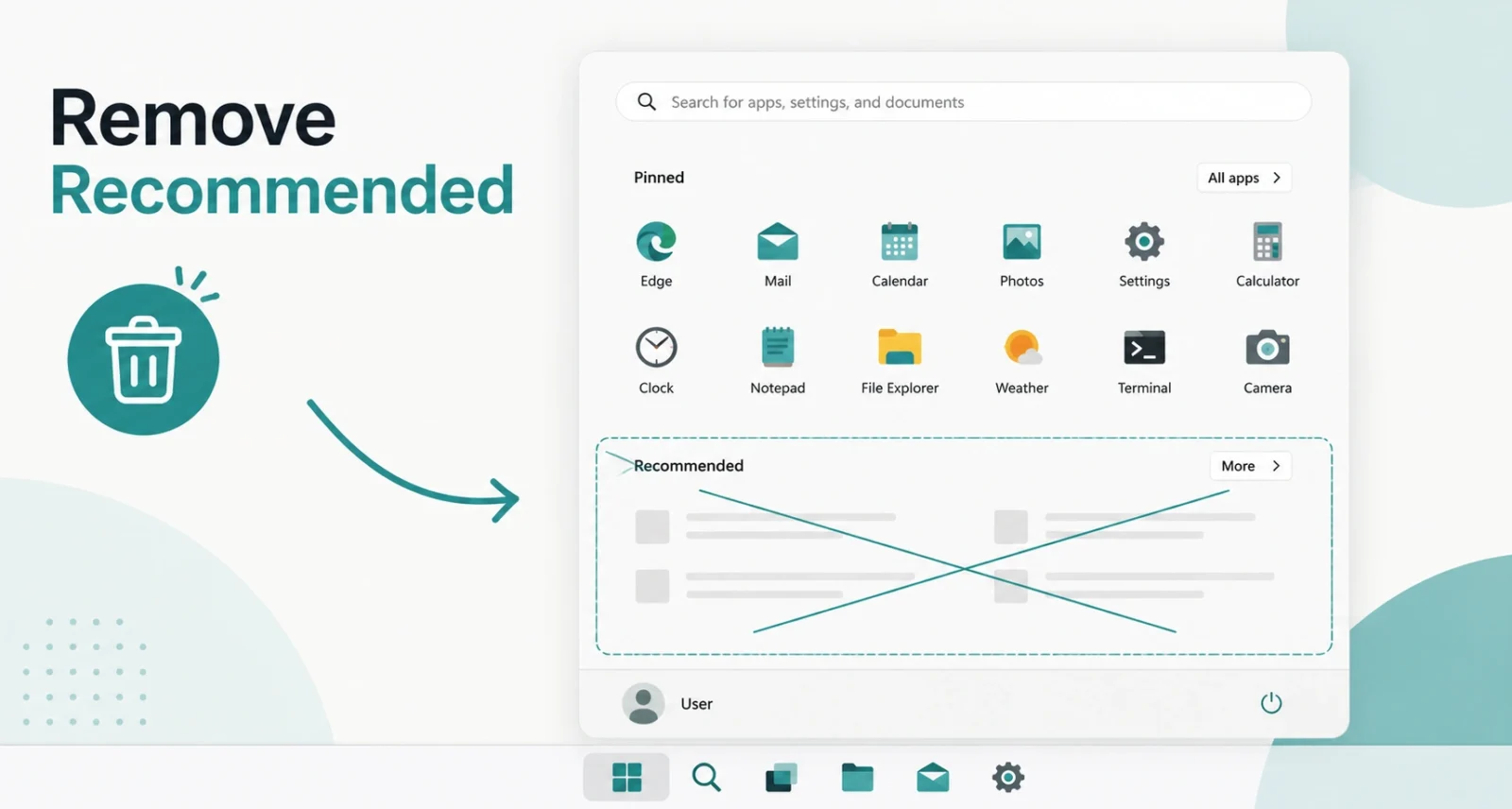The width and height of the screenshot is (1512, 809).
Task: Open the folder icon on taskbar
Action: tap(857, 778)
